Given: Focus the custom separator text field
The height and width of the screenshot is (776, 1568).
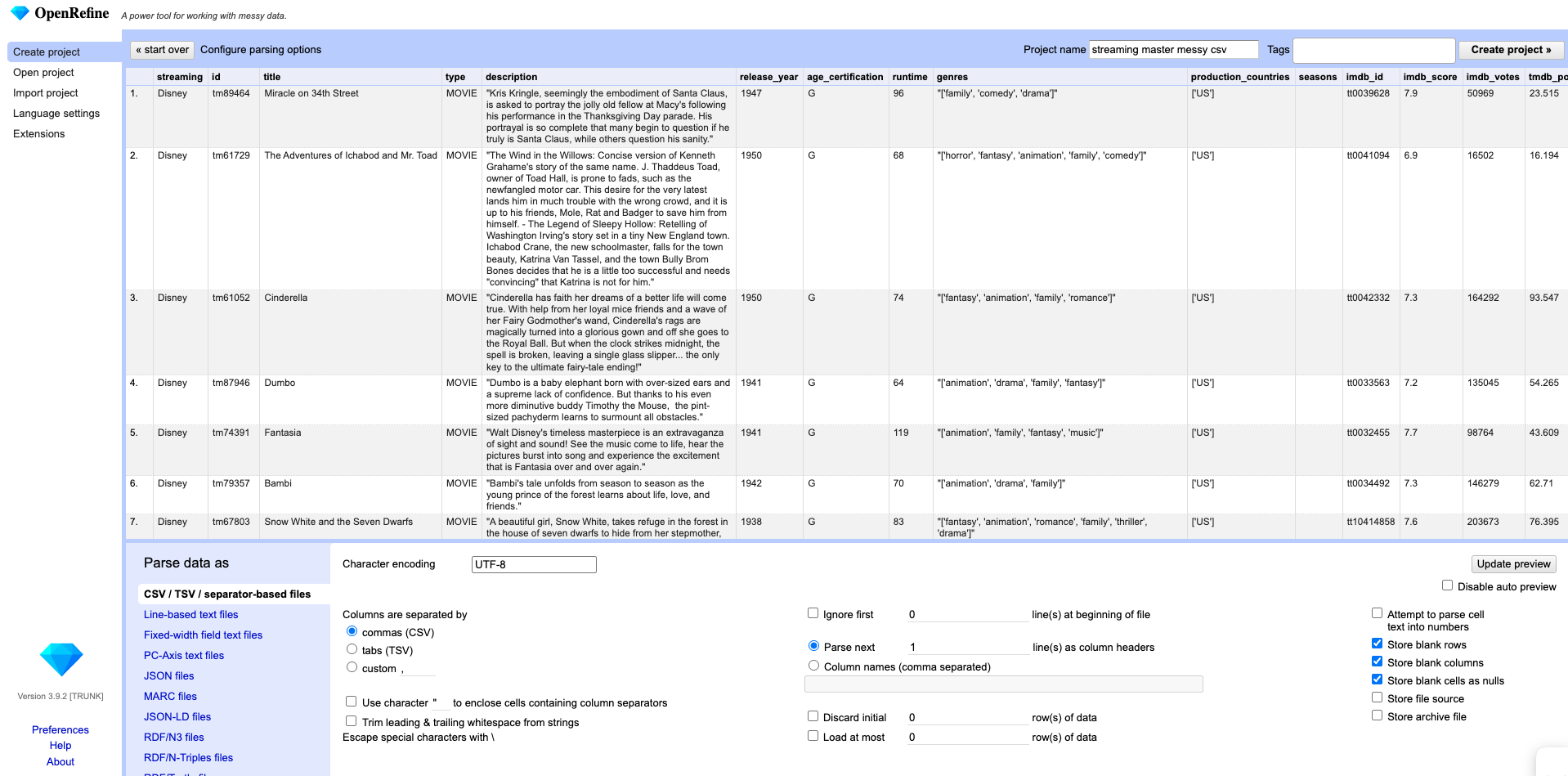Looking at the screenshot, I should 417,669.
